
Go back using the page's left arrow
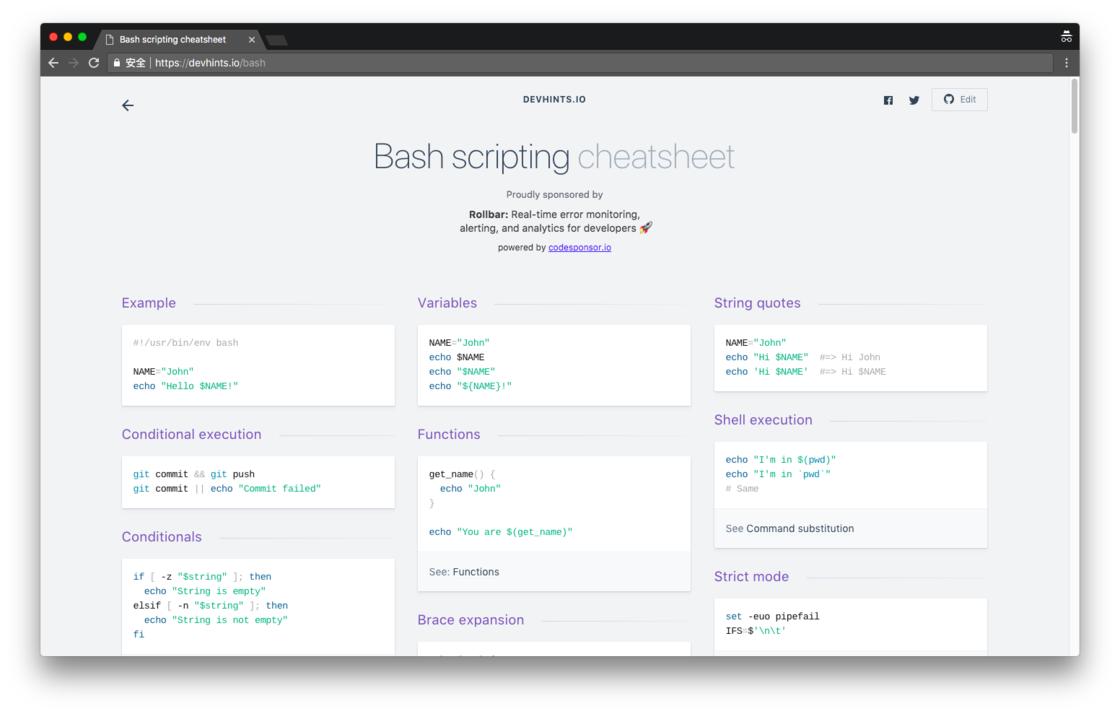[128, 106]
